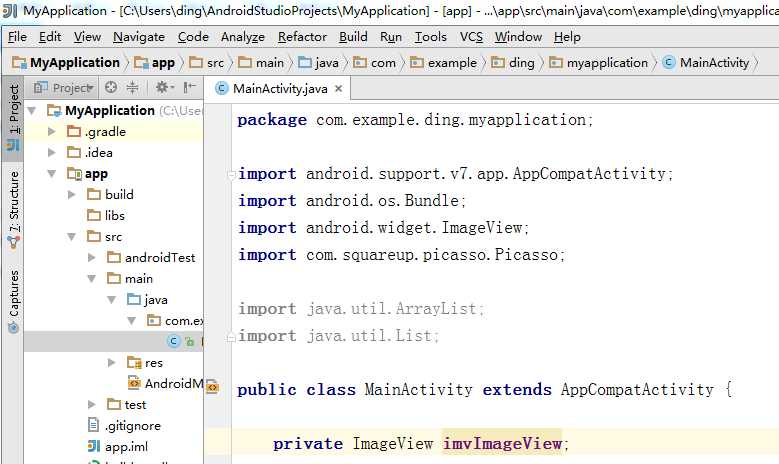This screenshot has height=464, width=779.
Task: Click the main breadcrumb folder
Action: coord(261,63)
